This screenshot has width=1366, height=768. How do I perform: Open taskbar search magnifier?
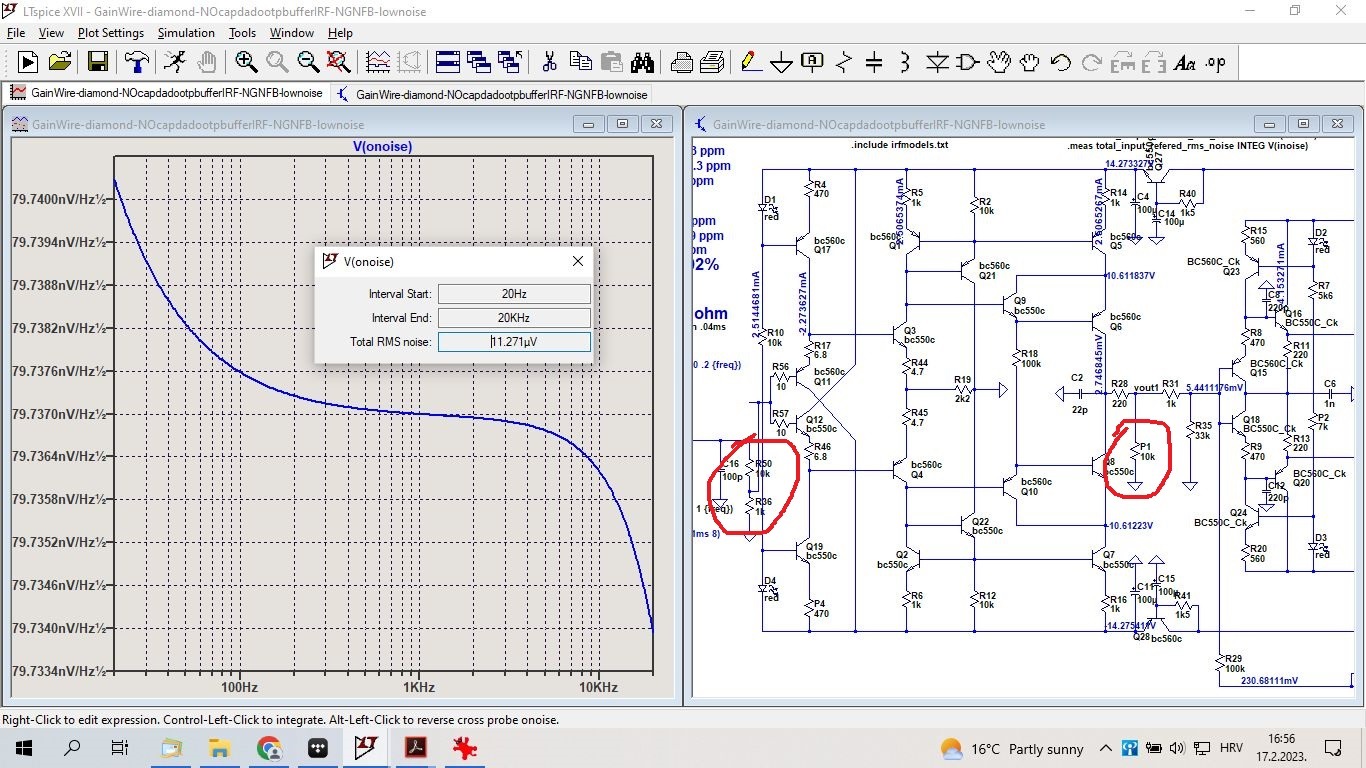(72, 748)
